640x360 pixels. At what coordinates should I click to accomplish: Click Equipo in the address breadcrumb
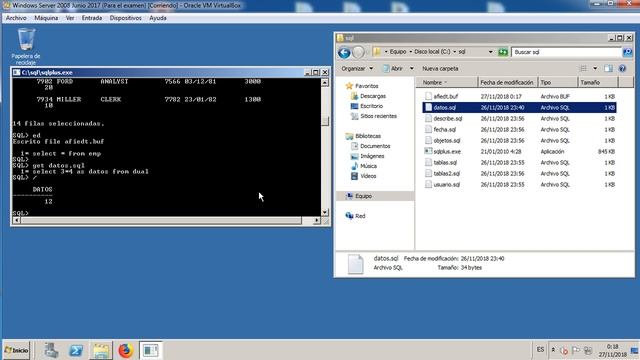[398, 52]
